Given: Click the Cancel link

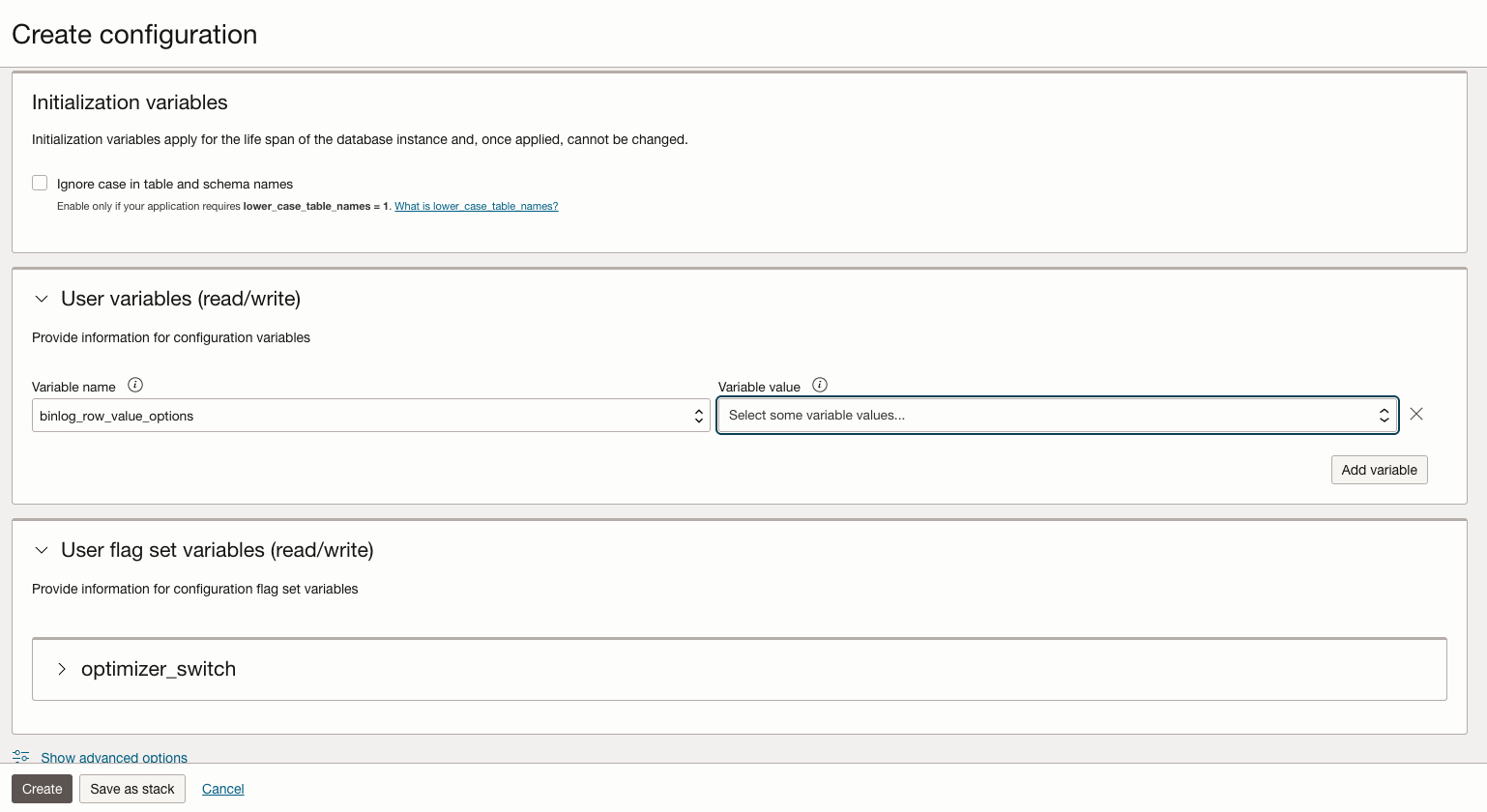Looking at the screenshot, I should [222, 789].
